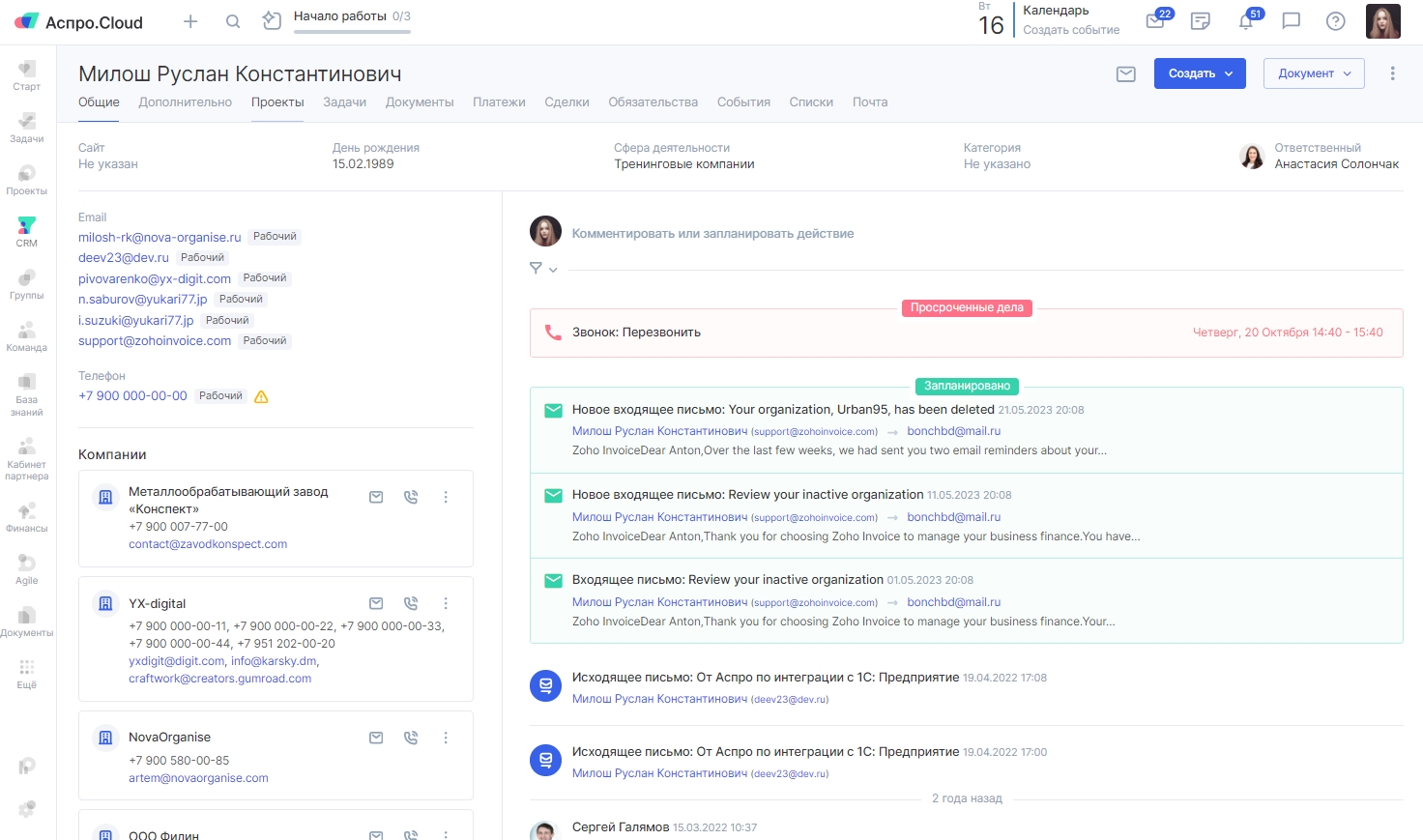Image resolution: width=1423 pixels, height=840 pixels.
Task: Click the Начало работы progress bar
Action: [352, 31]
